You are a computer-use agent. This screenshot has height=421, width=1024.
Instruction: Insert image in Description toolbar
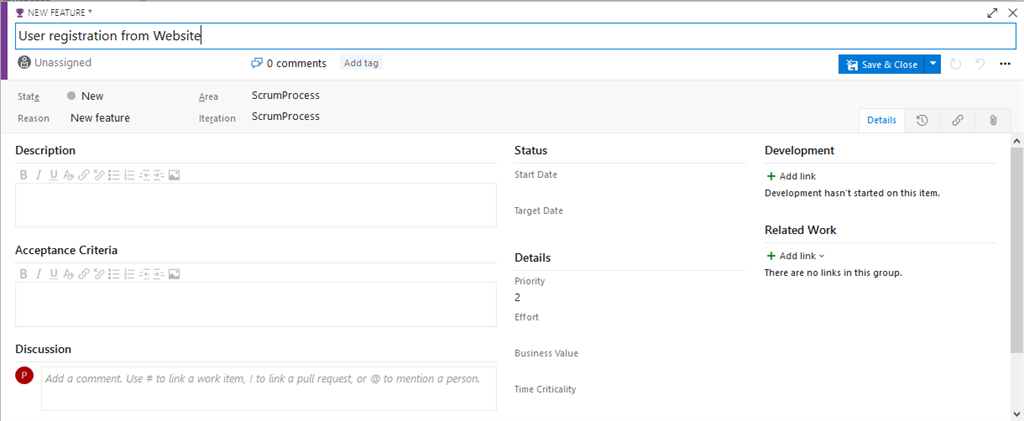point(174,175)
